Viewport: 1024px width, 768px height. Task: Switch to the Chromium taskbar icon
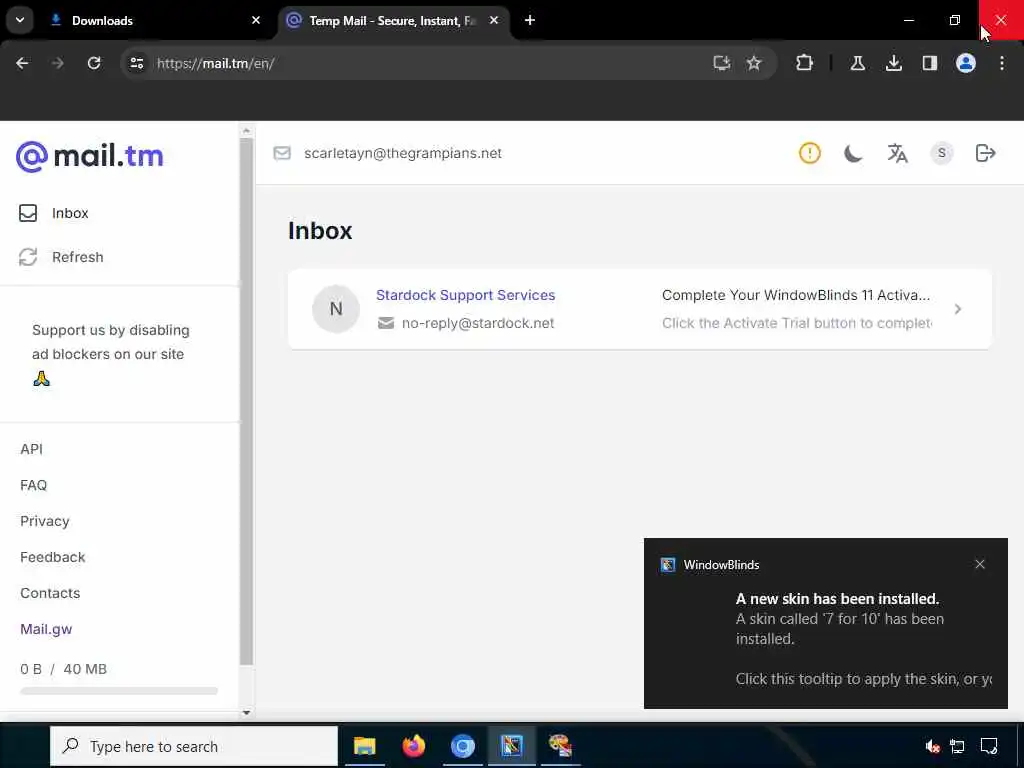[x=462, y=746]
